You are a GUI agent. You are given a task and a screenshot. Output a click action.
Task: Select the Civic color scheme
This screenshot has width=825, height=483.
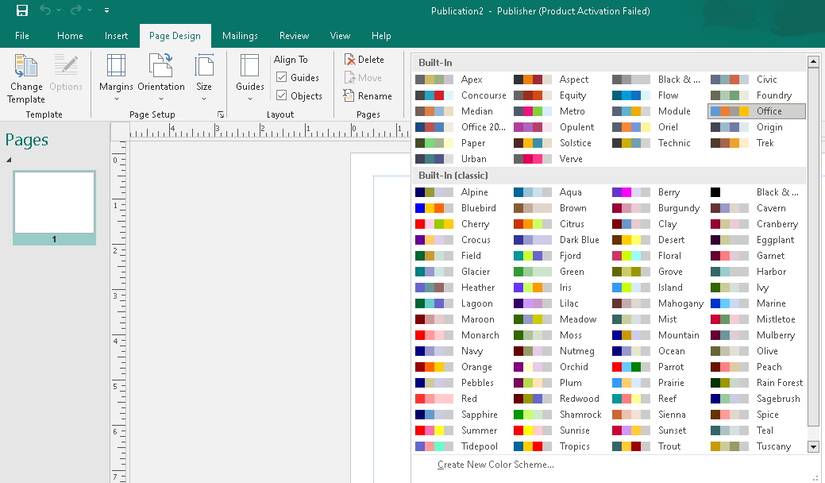point(754,79)
